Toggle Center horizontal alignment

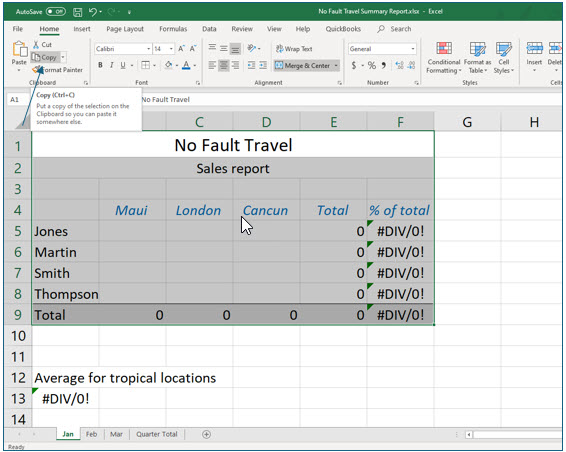point(224,65)
